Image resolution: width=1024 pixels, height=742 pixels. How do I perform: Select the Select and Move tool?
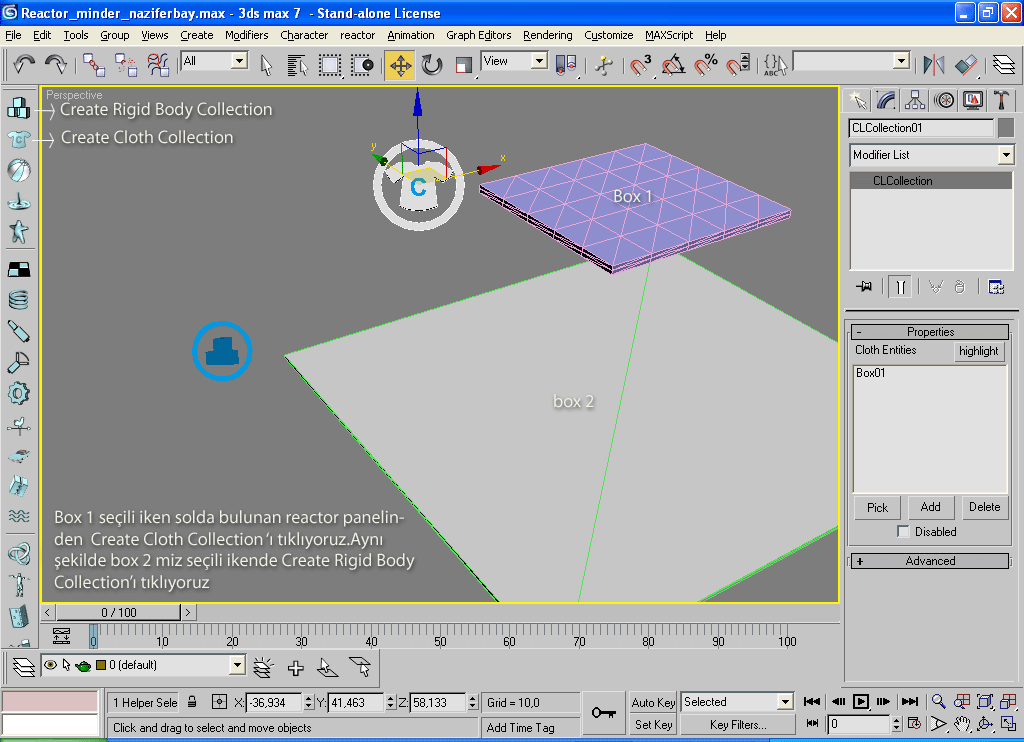point(400,65)
